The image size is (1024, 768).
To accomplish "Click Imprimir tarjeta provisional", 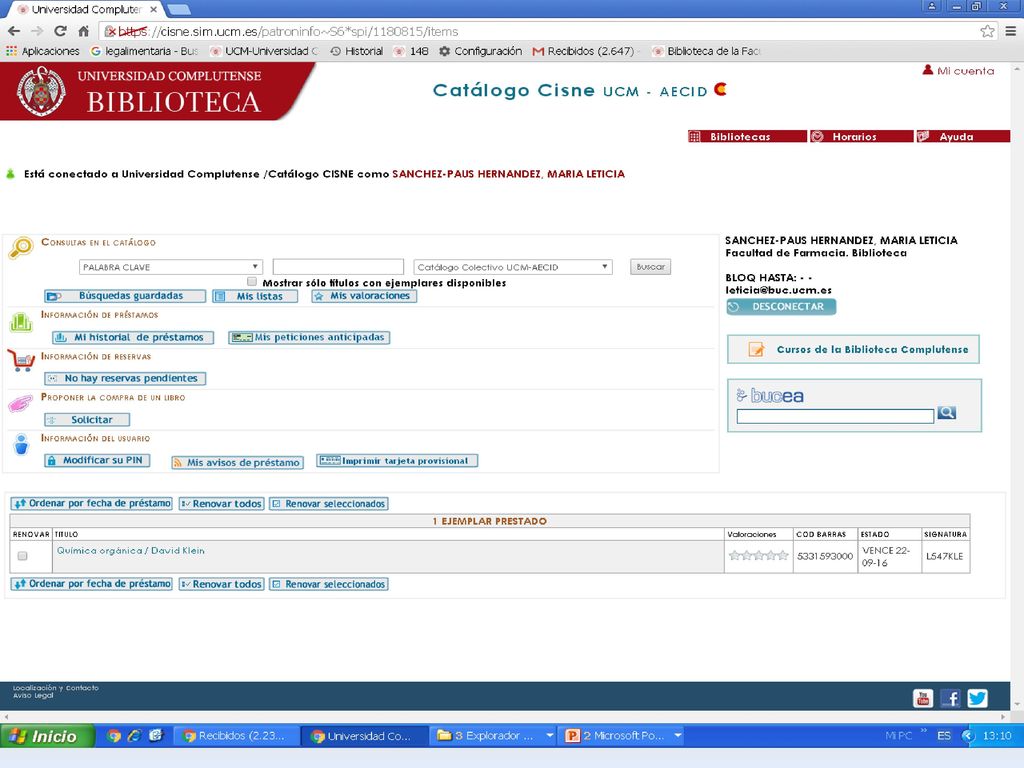I will 397,460.
